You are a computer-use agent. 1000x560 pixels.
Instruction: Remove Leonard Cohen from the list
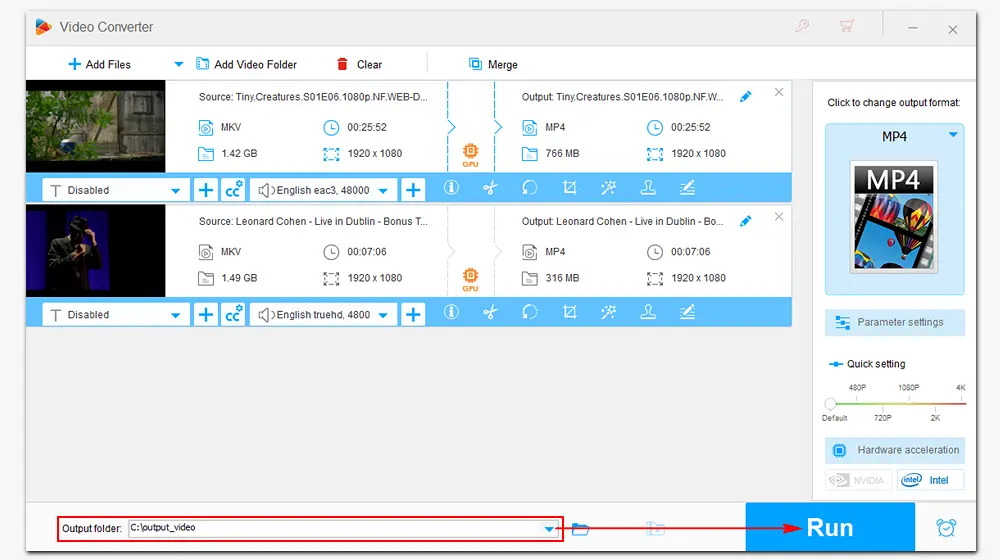click(x=779, y=217)
